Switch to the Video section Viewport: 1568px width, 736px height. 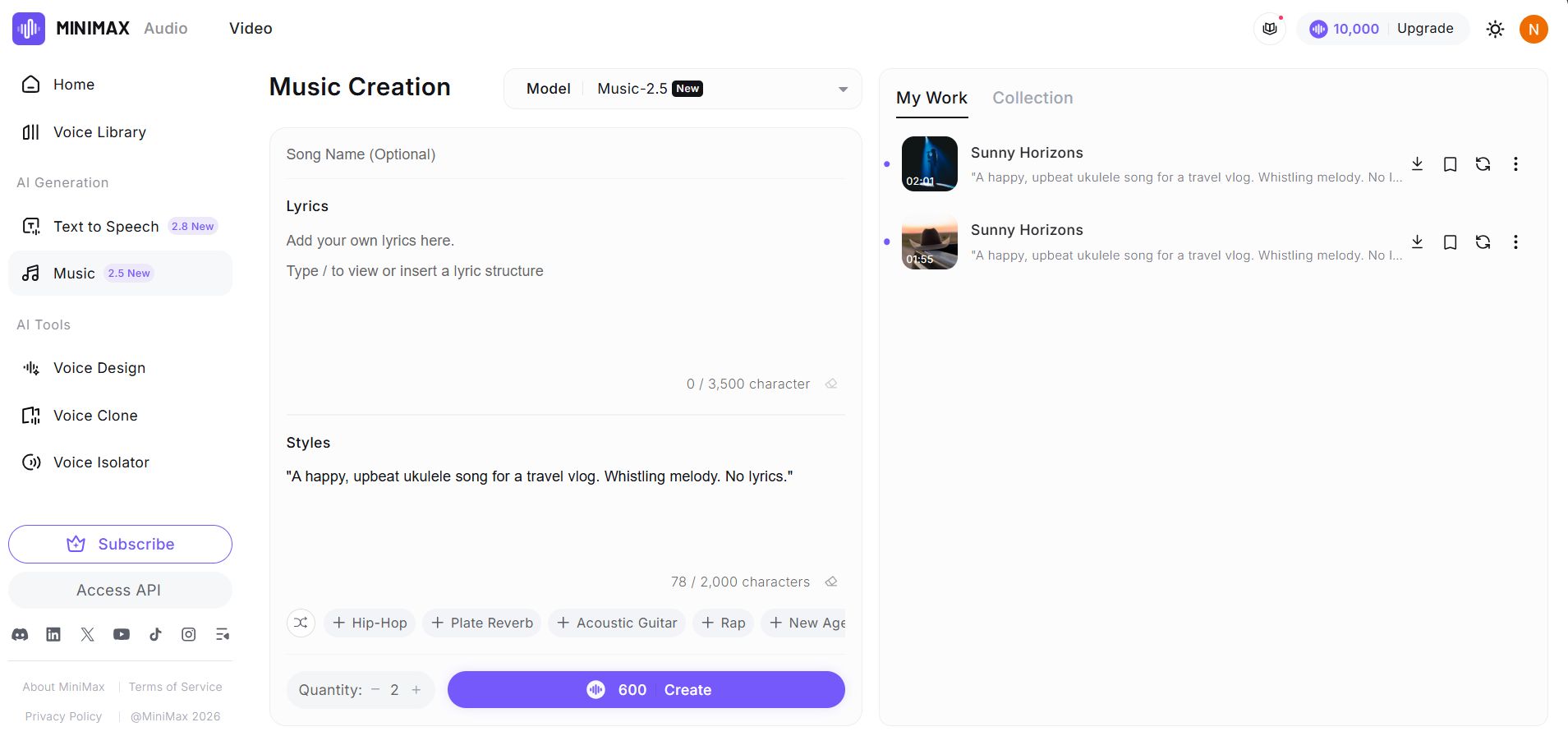[x=251, y=28]
